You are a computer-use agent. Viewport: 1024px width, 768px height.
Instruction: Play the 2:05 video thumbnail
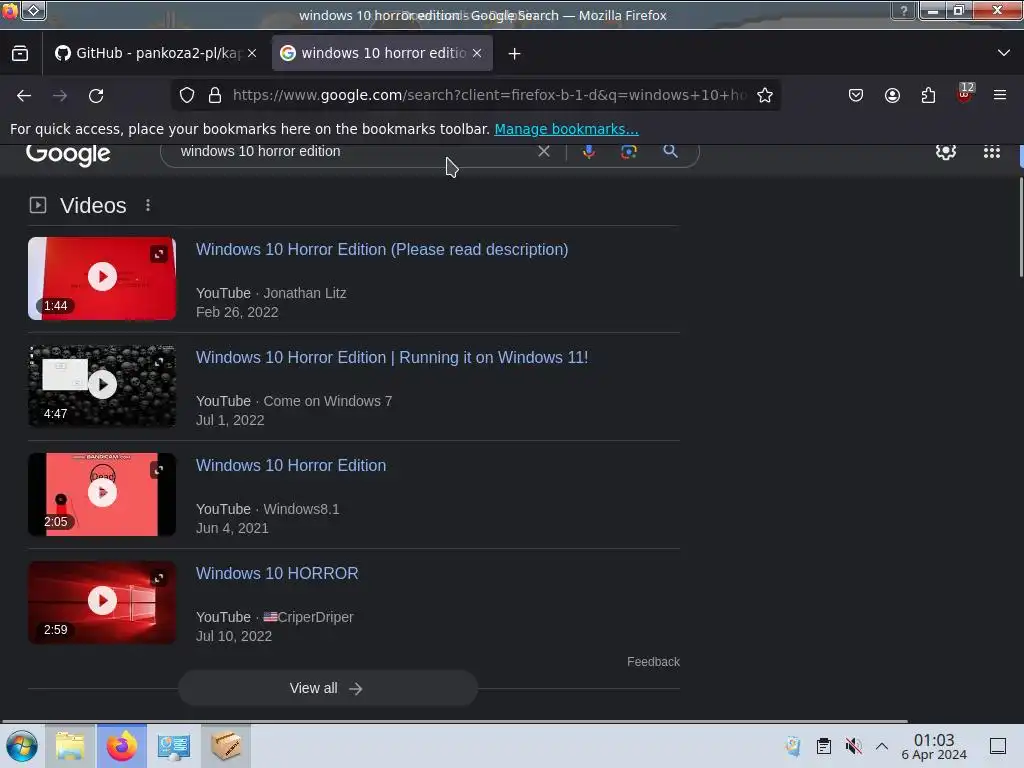pyautogui.click(x=102, y=494)
